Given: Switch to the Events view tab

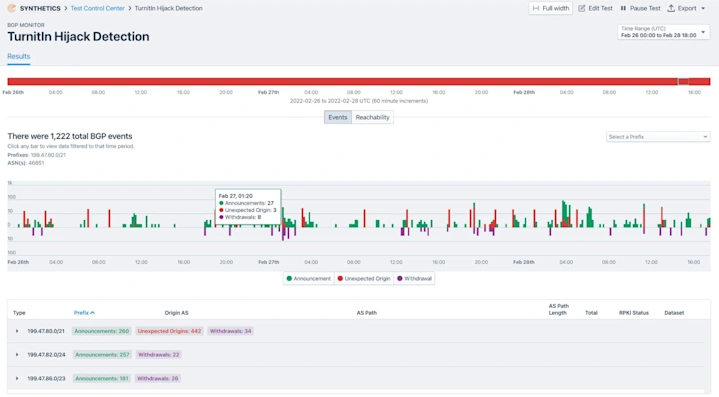Looking at the screenshot, I should tap(337, 117).
